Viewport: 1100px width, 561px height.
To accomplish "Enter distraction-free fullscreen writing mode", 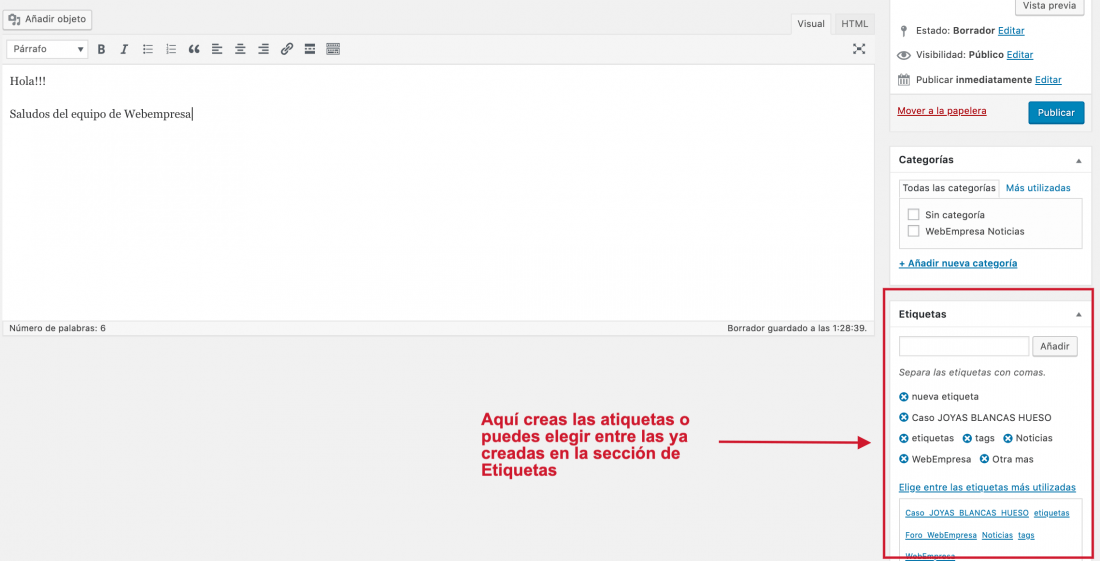I will pyautogui.click(x=859, y=49).
